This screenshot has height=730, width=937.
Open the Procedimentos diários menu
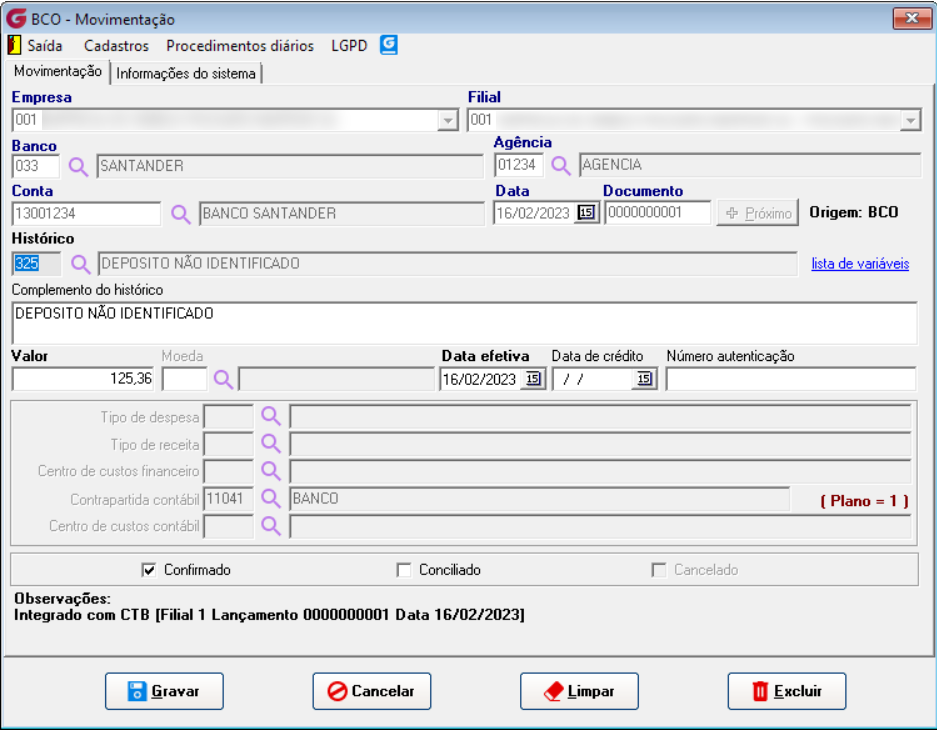pos(240,46)
